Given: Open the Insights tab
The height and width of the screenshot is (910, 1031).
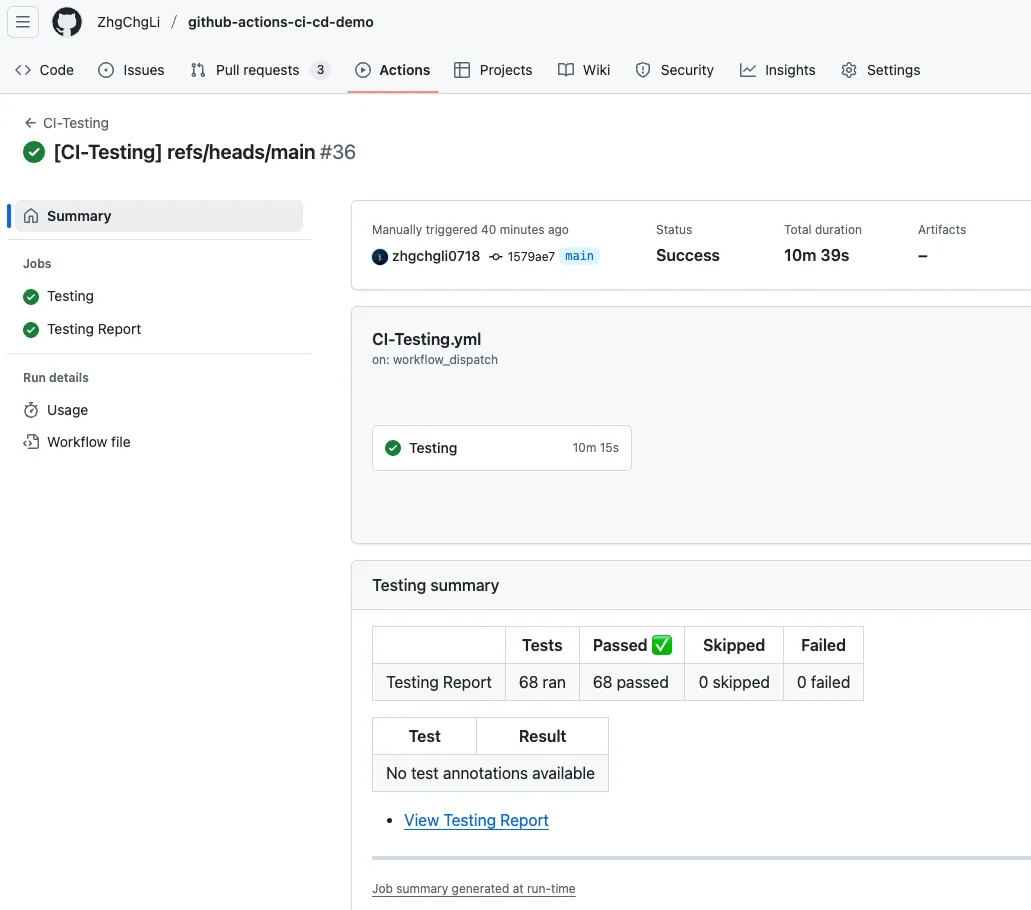Looking at the screenshot, I should tap(777, 70).
